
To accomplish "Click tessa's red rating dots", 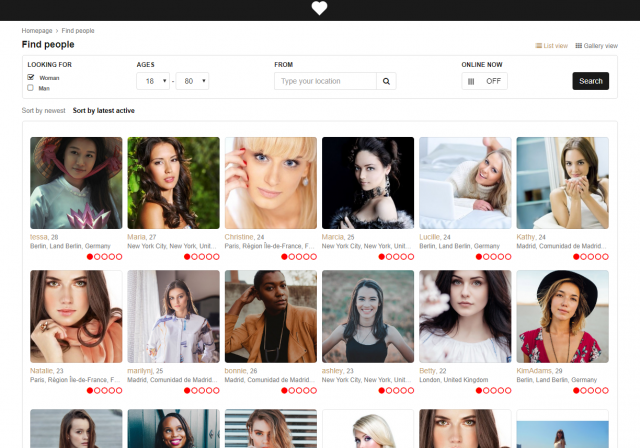I will tap(104, 257).
